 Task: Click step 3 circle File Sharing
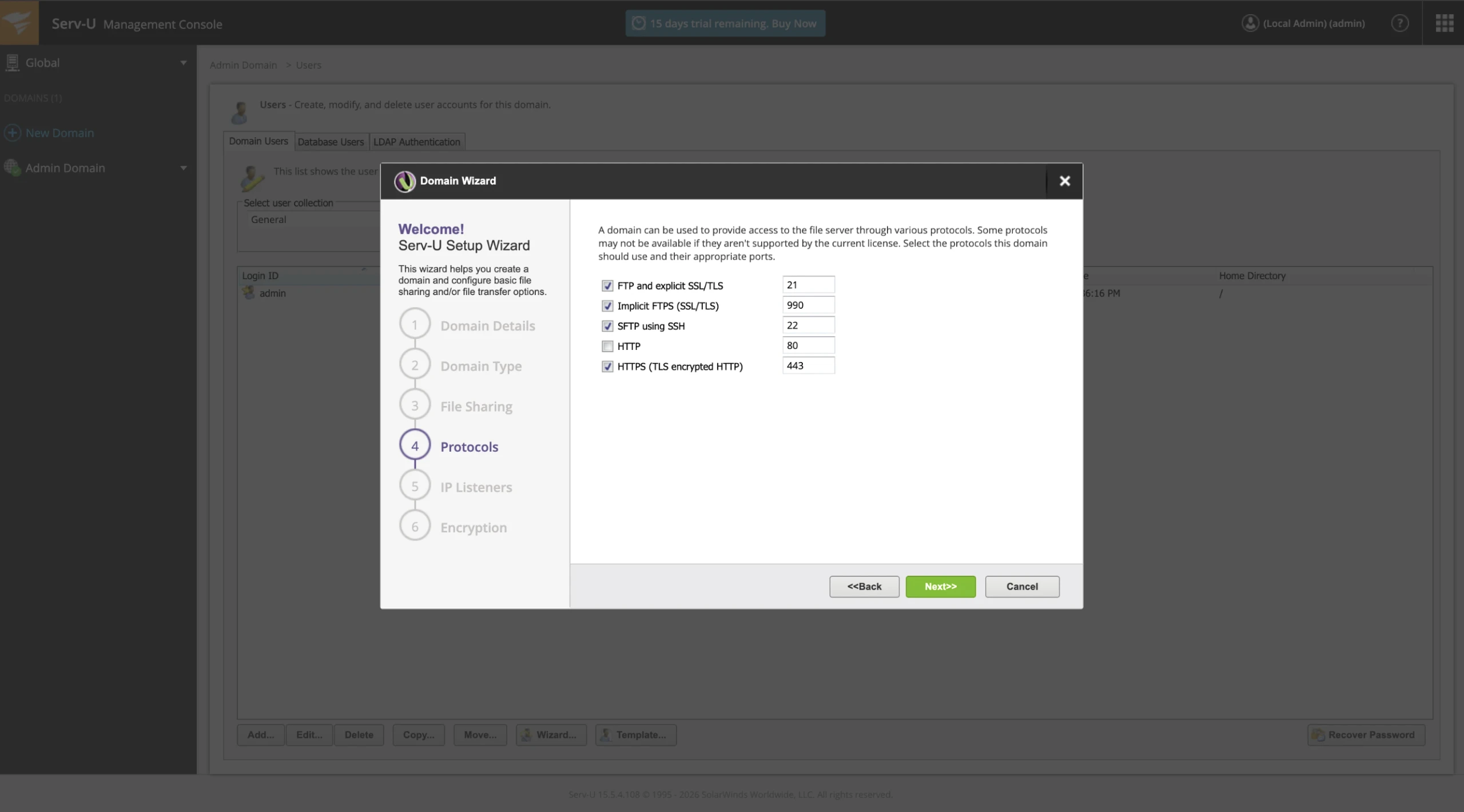415,405
